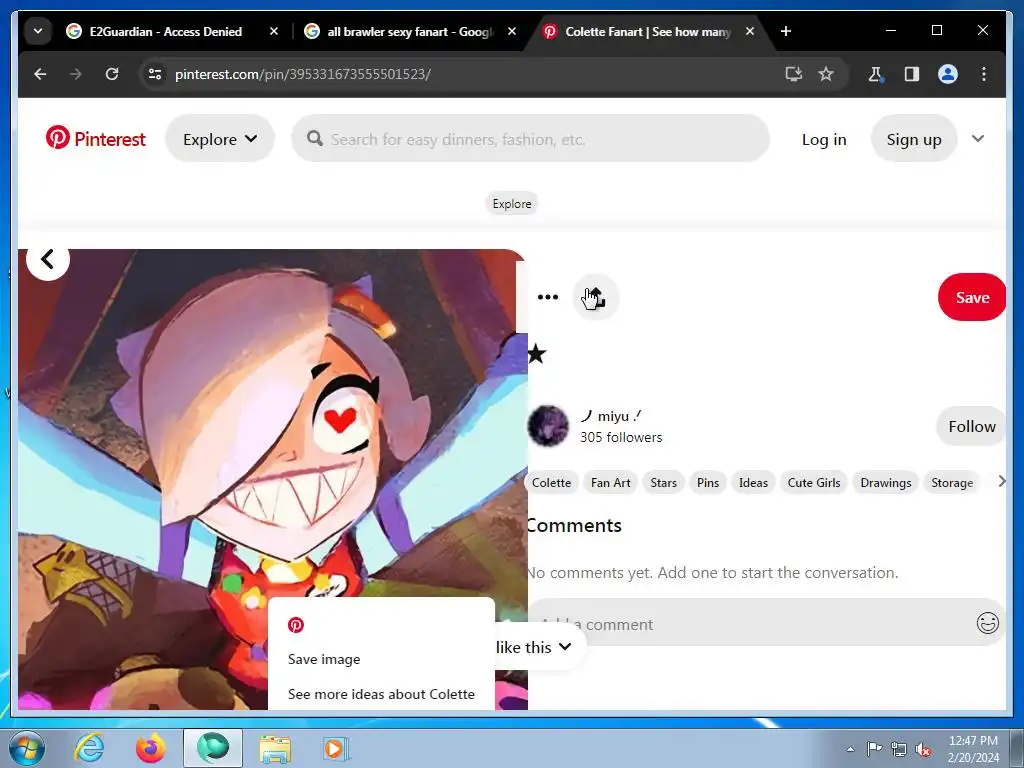This screenshot has width=1024, height=768.
Task: Open Chrome three-dot menu
Action: click(x=984, y=74)
